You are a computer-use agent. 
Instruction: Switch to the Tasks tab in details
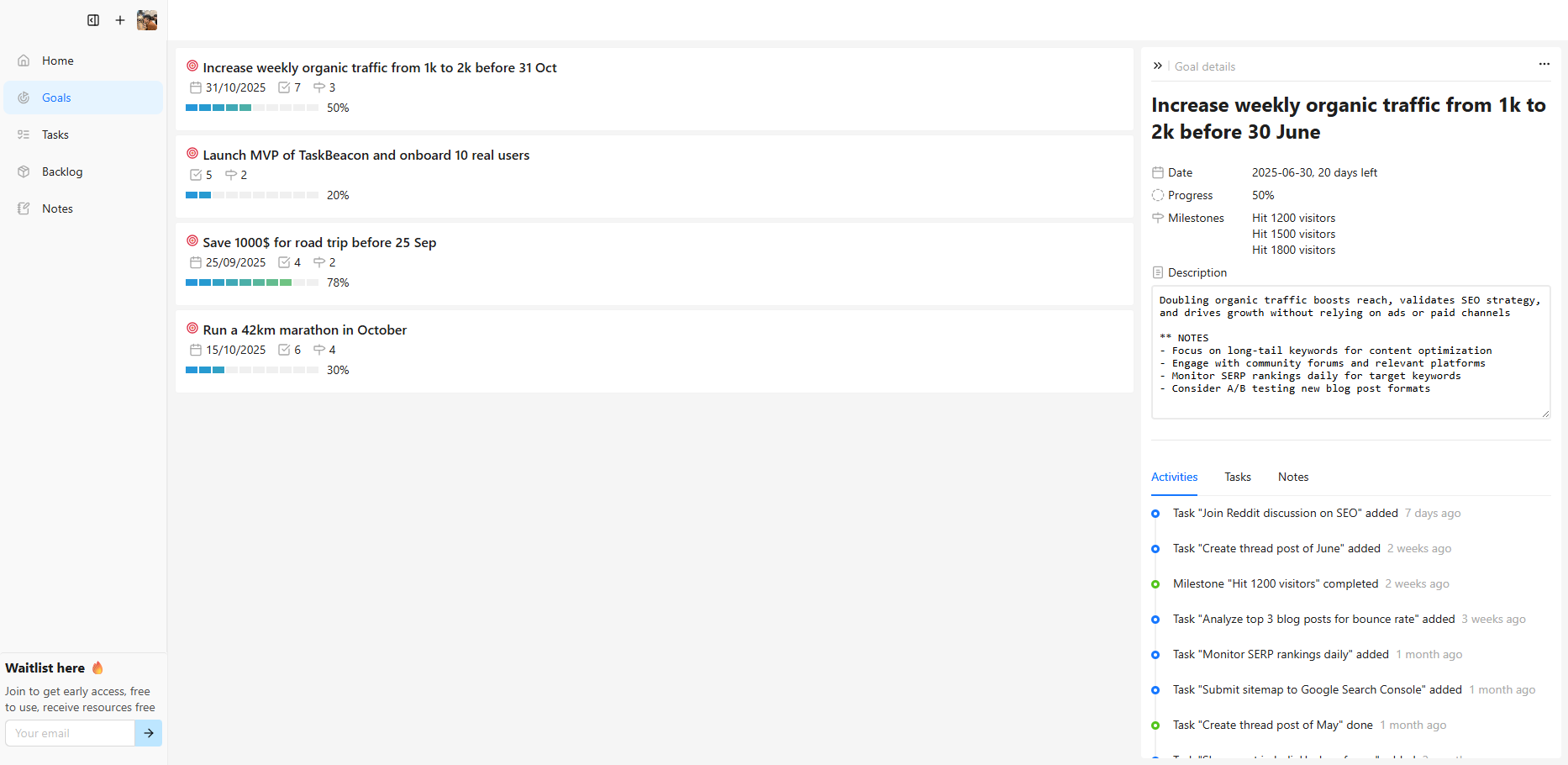pyautogui.click(x=1237, y=477)
